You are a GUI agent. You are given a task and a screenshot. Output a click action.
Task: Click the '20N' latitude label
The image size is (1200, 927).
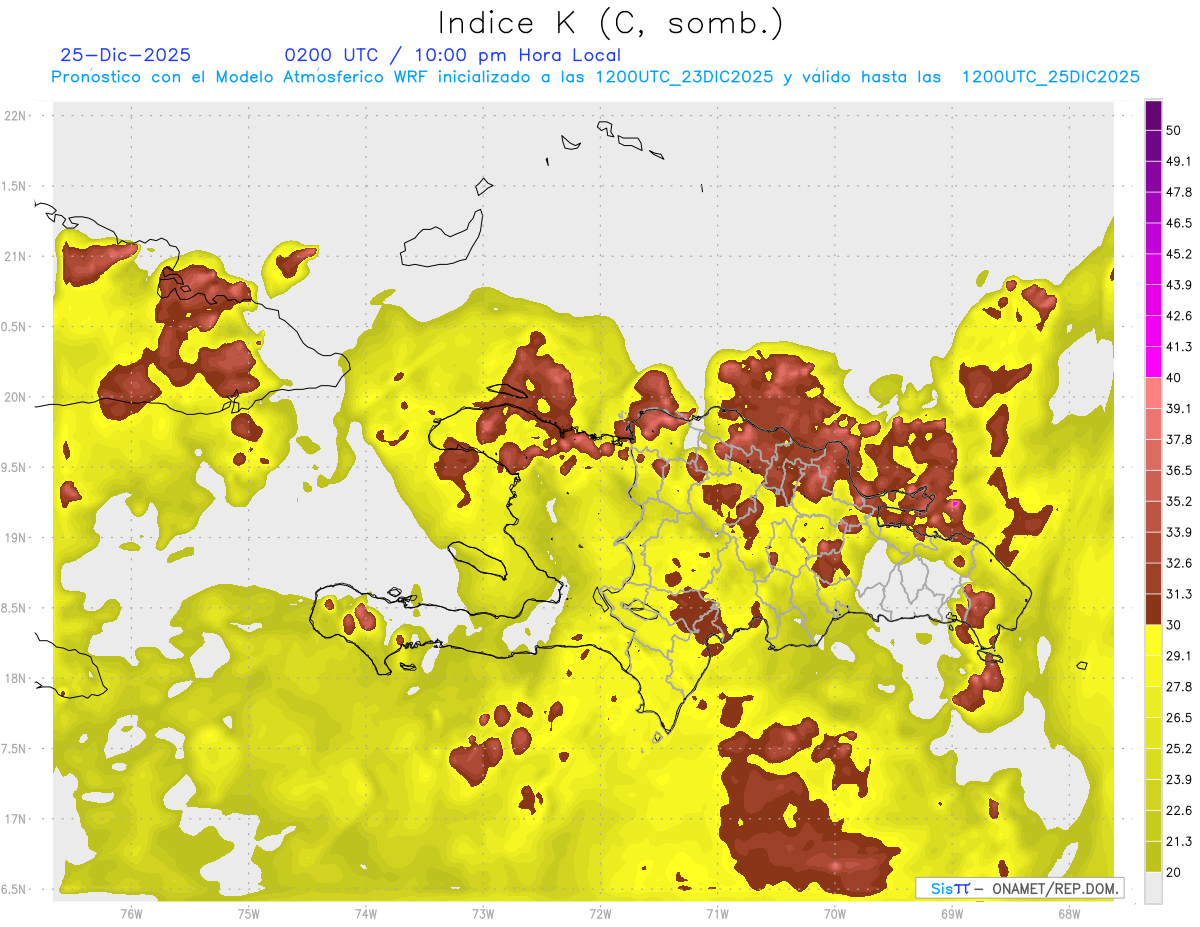coord(15,397)
